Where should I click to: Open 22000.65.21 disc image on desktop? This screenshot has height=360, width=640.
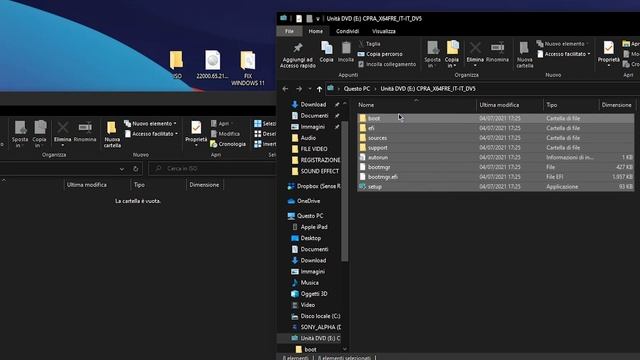point(212,65)
